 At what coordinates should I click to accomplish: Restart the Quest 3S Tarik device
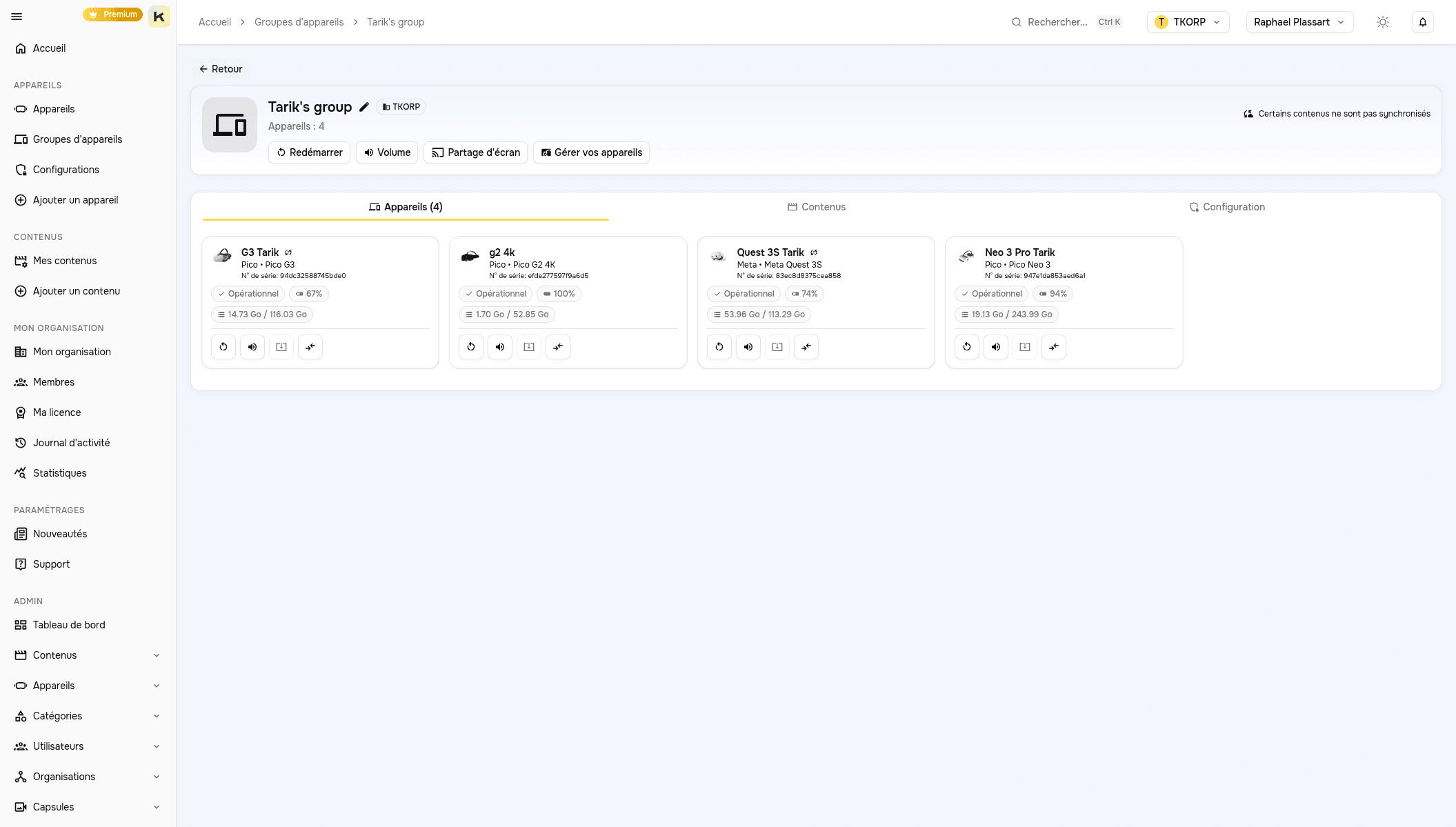719,347
